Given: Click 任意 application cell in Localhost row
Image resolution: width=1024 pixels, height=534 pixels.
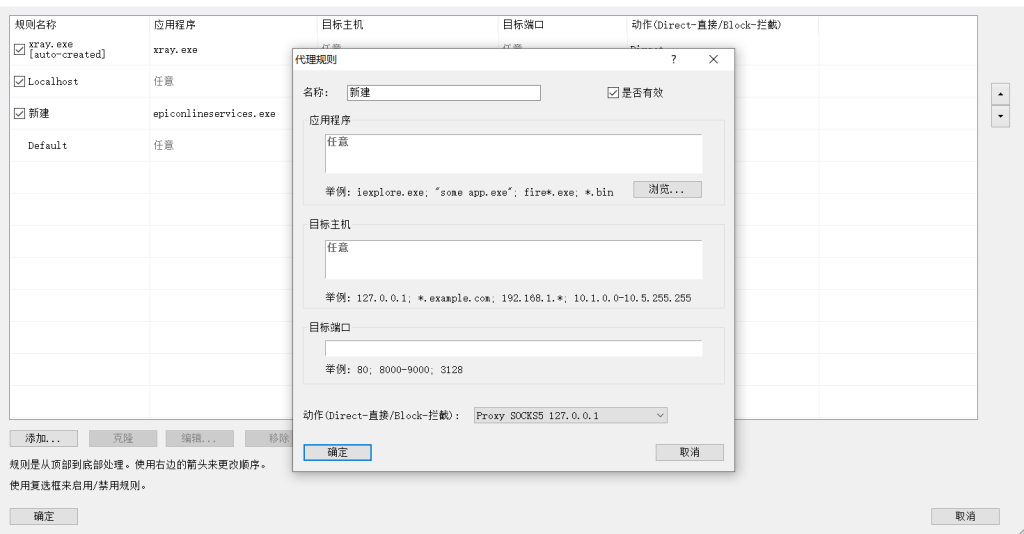Looking at the screenshot, I should [163, 81].
